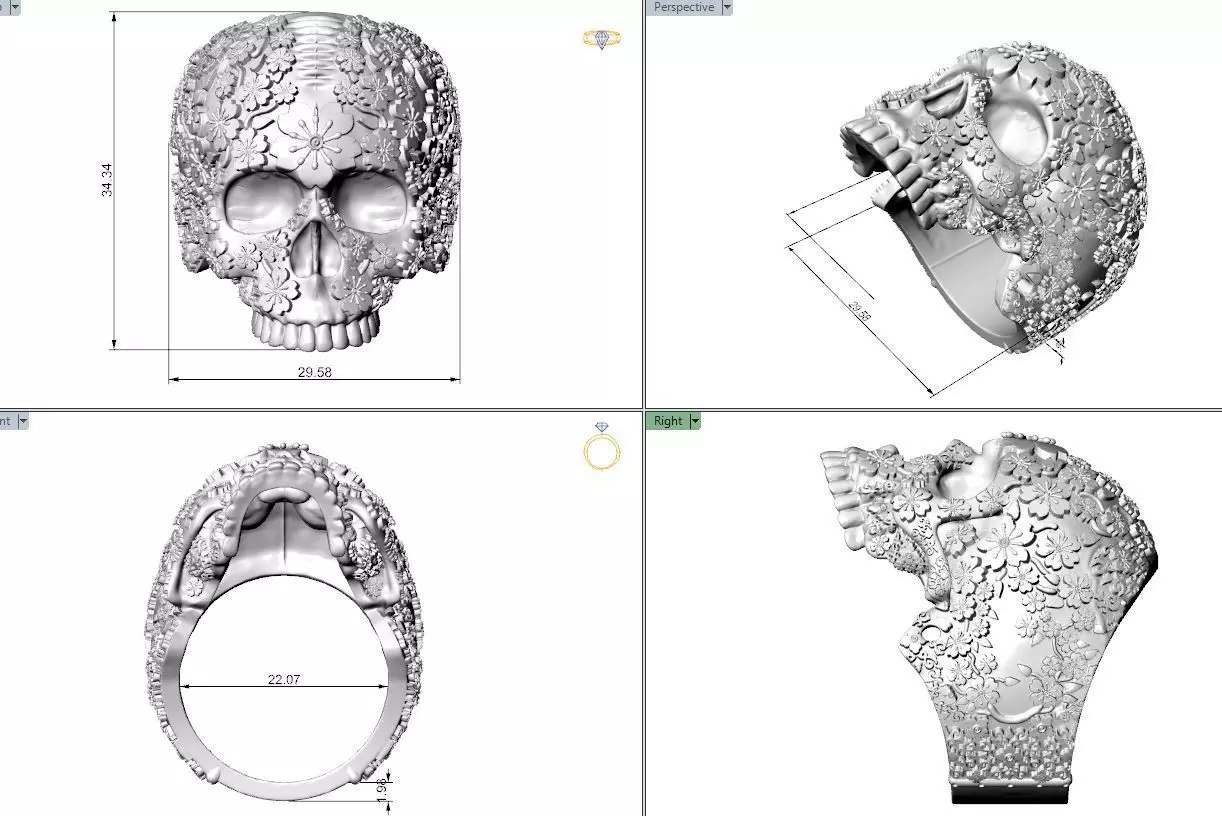Click the side-view diamond ring icon
Viewport: 1222px width, 816px height.
(601, 40)
